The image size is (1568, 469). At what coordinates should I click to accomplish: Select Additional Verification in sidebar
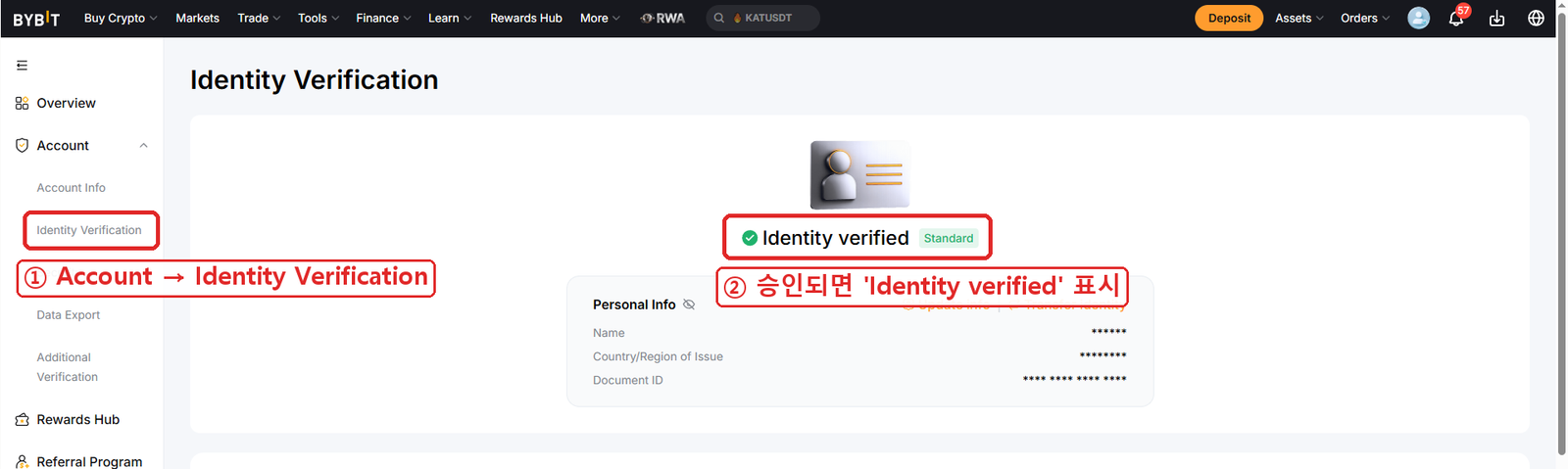click(67, 367)
